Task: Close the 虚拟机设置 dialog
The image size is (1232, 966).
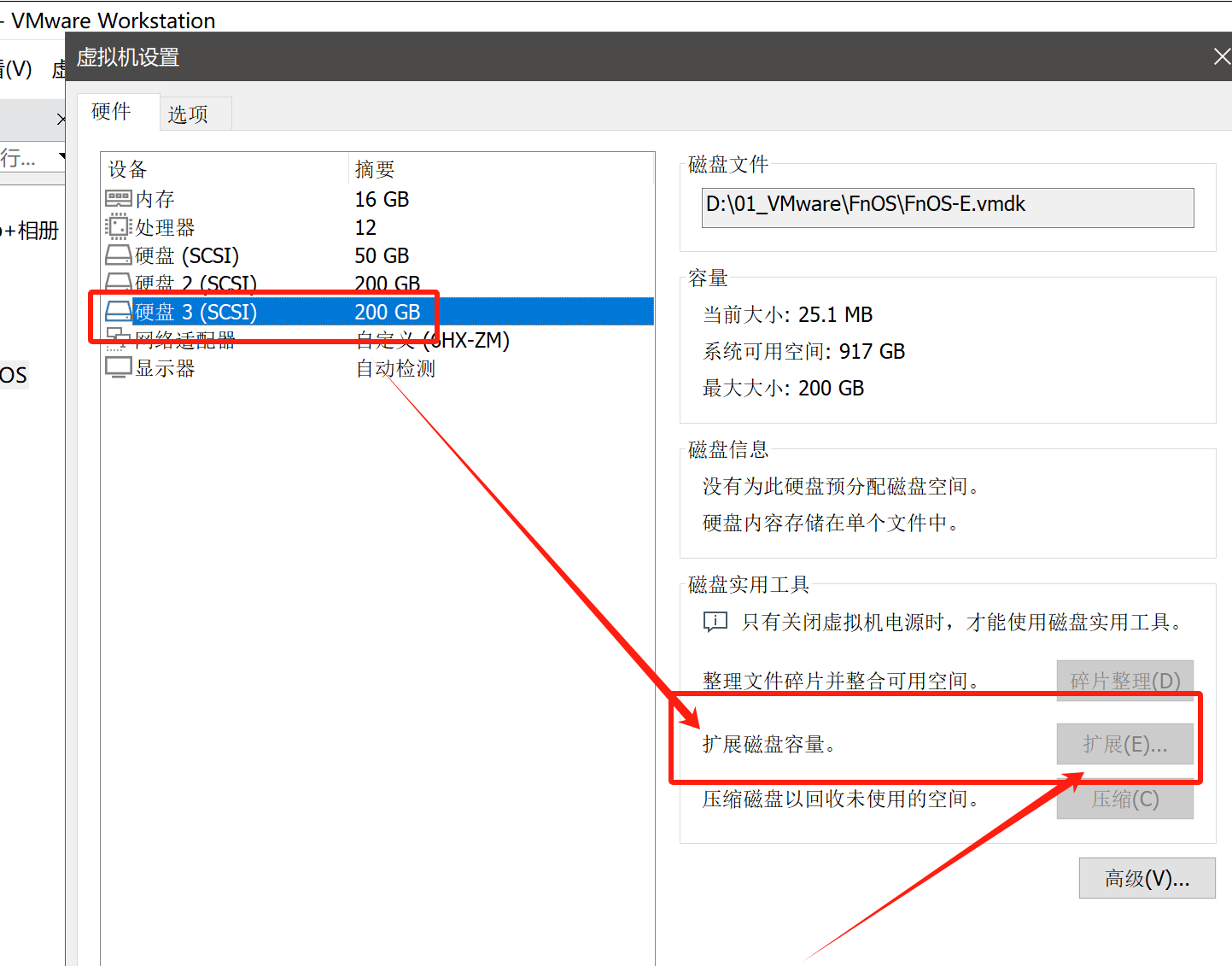Action: click(x=1222, y=56)
